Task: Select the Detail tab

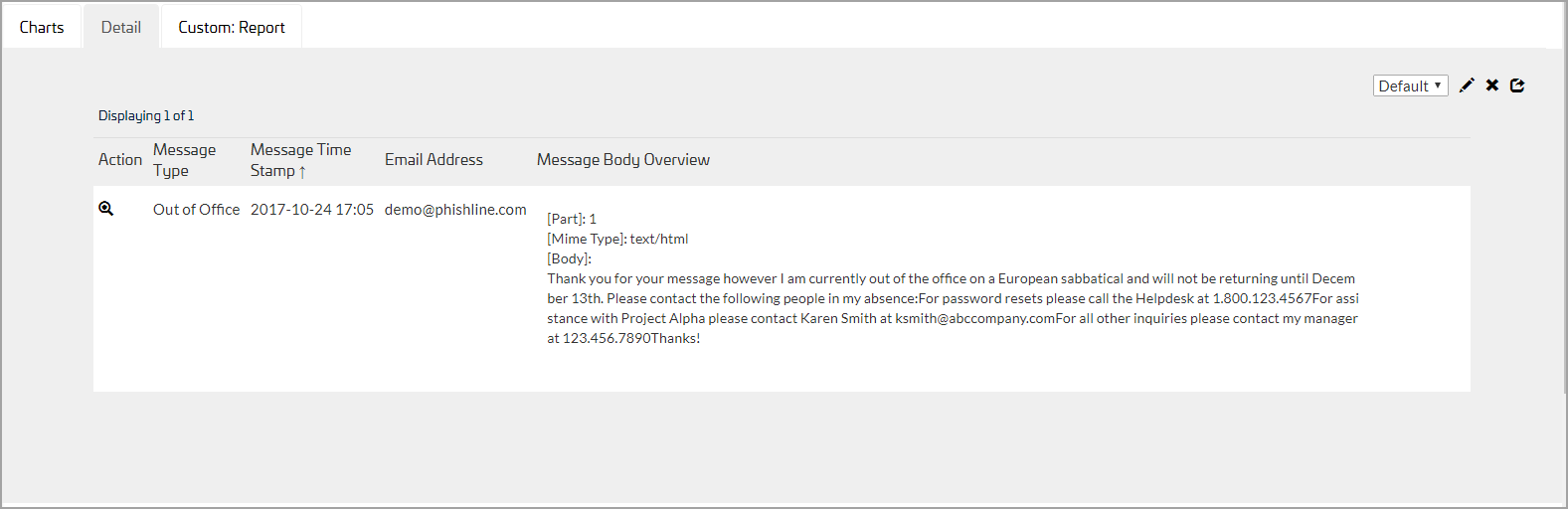Action: click(121, 27)
